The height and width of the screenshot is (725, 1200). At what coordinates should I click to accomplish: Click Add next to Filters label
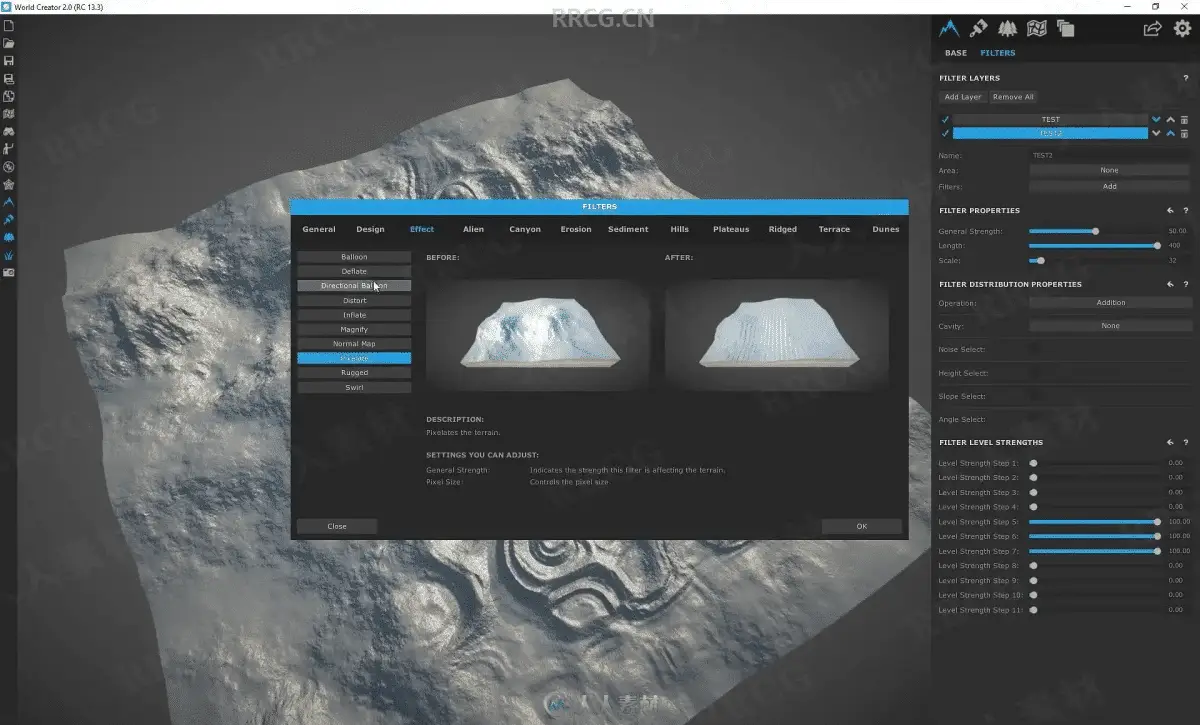coord(1110,187)
